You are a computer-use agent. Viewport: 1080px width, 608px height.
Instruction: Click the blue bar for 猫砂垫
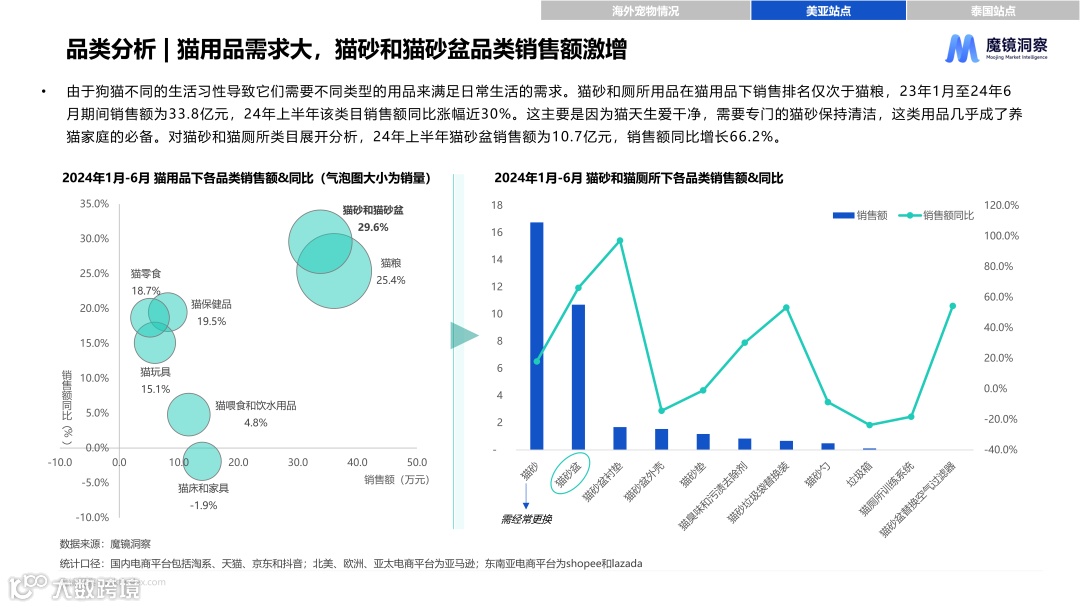click(703, 441)
